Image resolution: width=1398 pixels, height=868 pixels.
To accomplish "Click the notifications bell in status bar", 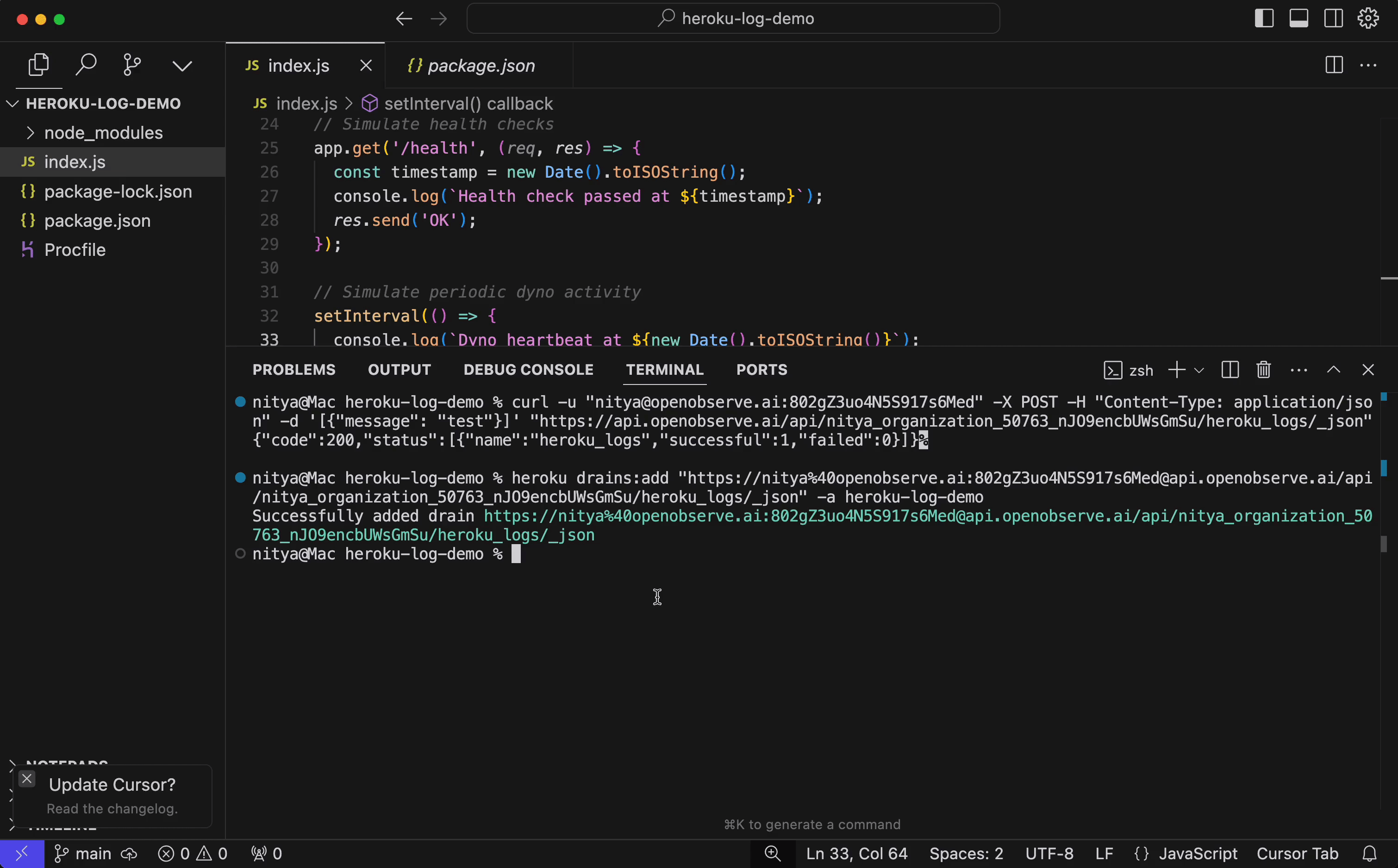I will coord(1370,854).
